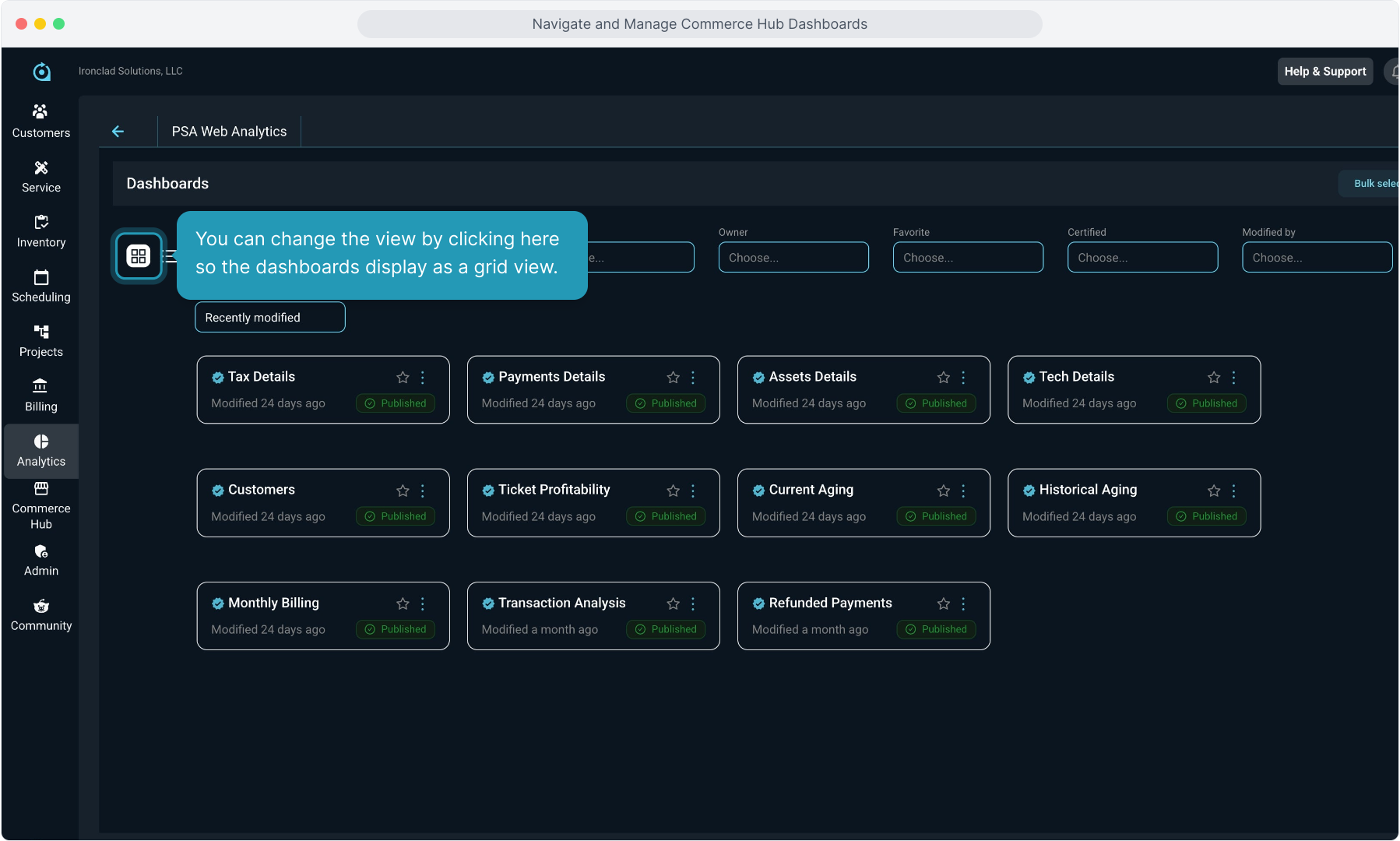The width and height of the screenshot is (1400, 841).
Task: Select the PSA Web Analytics tab
Action: [229, 132]
